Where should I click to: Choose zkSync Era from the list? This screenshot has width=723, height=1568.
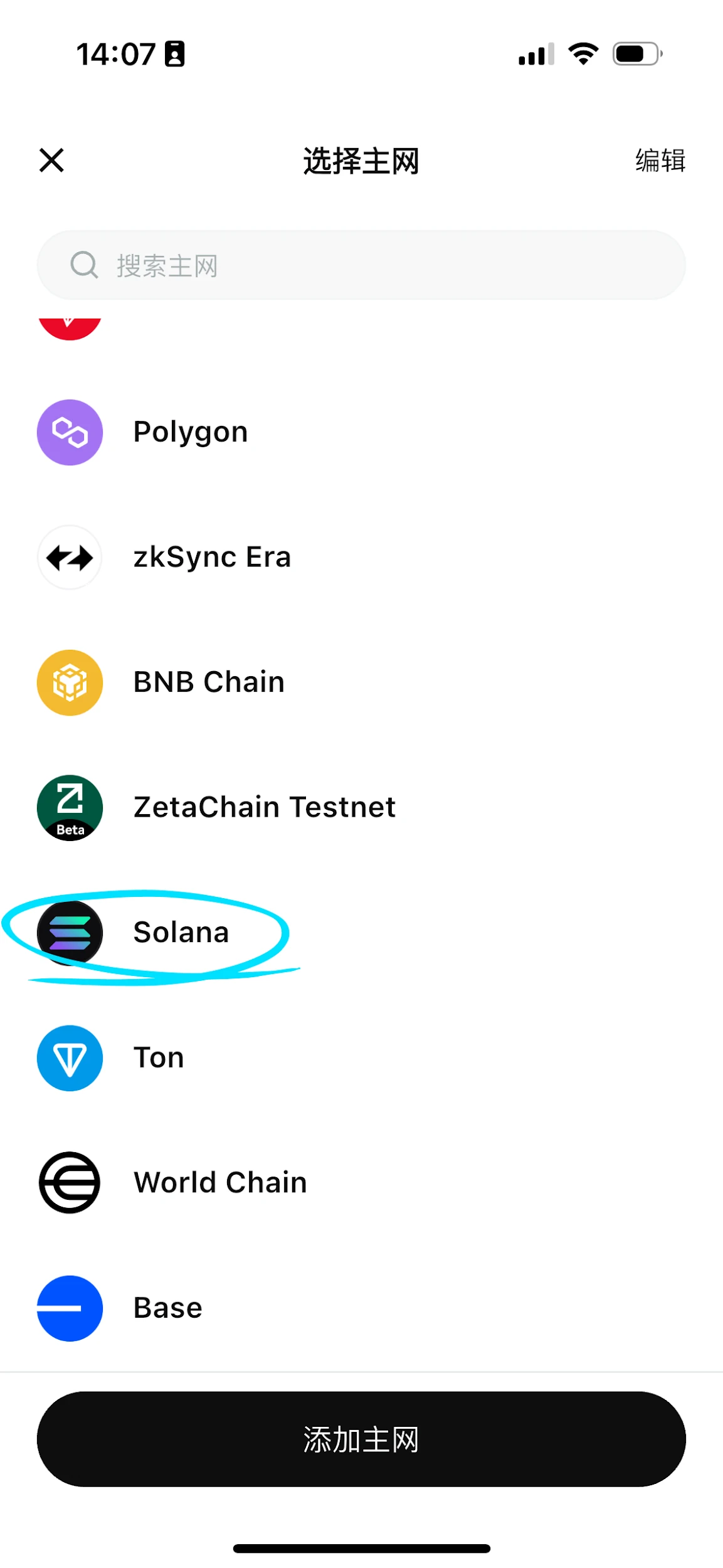click(212, 557)
